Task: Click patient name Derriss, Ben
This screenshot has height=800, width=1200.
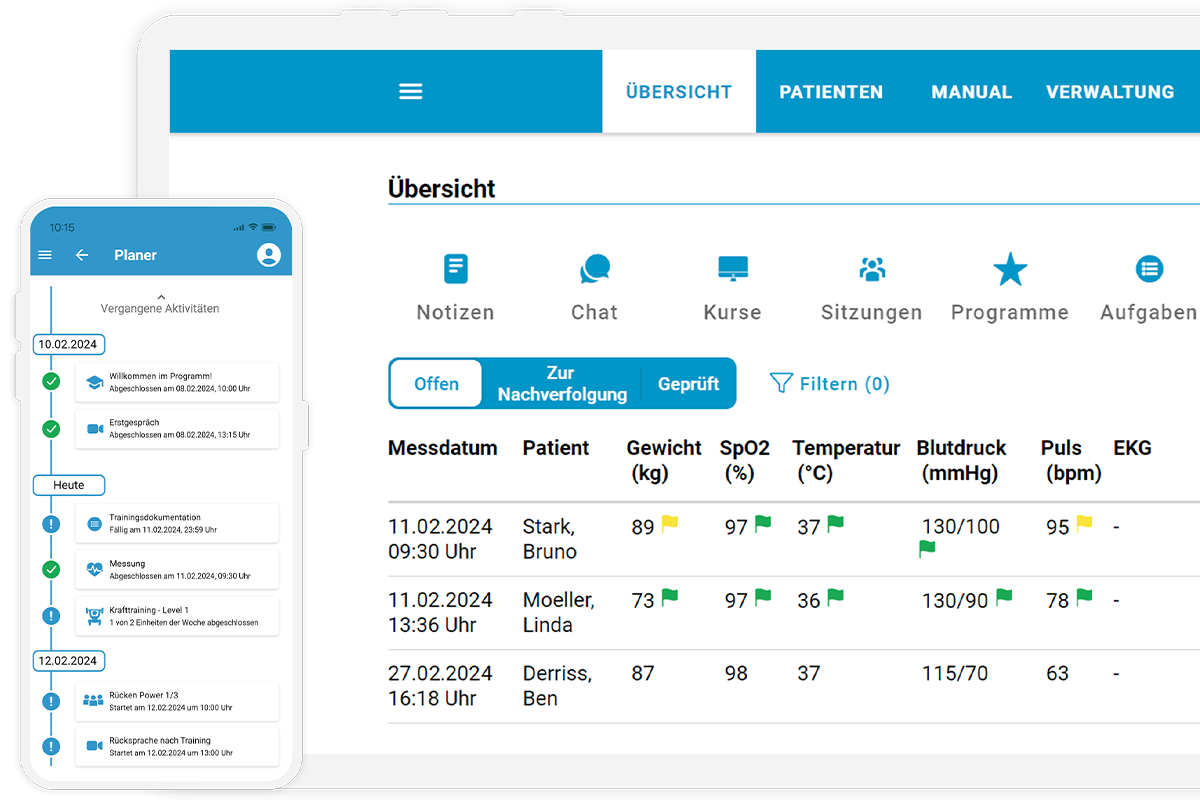Action: pyautogui.click(x=557, y=686)
